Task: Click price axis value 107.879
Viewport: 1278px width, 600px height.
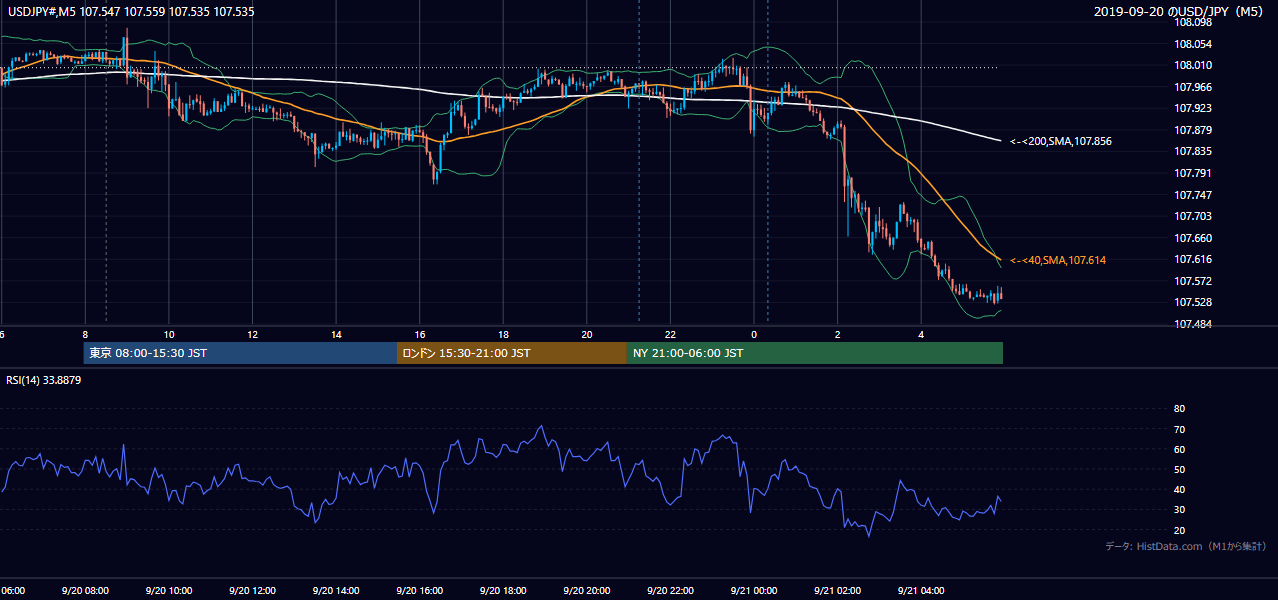Action: [x=1194, y=130]
